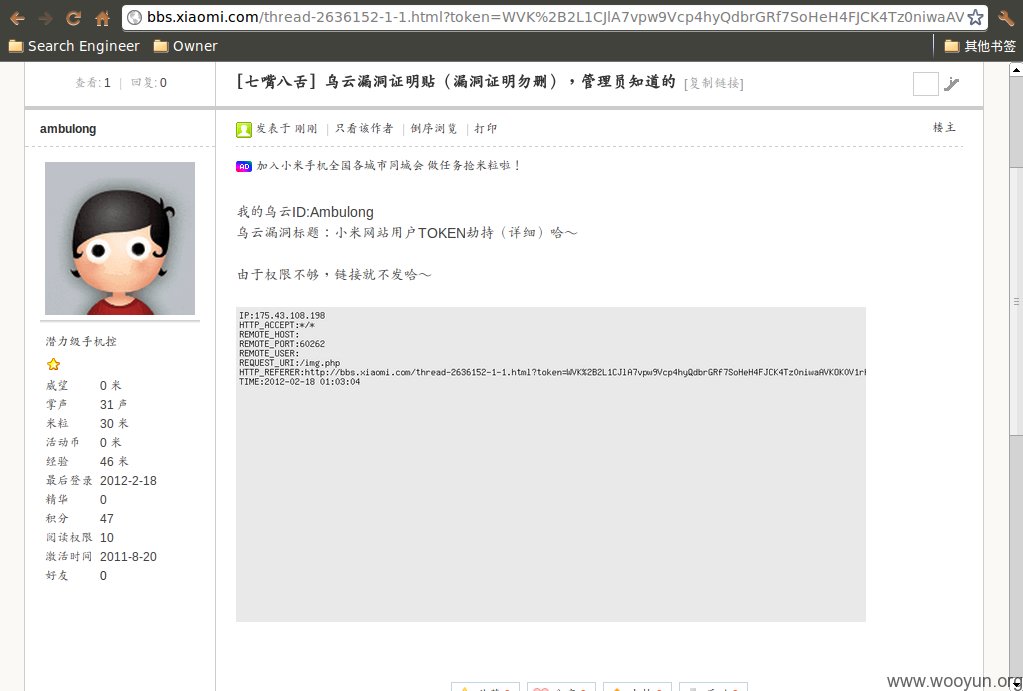Click 乌云漏洞标题 text line

(408, 232)
